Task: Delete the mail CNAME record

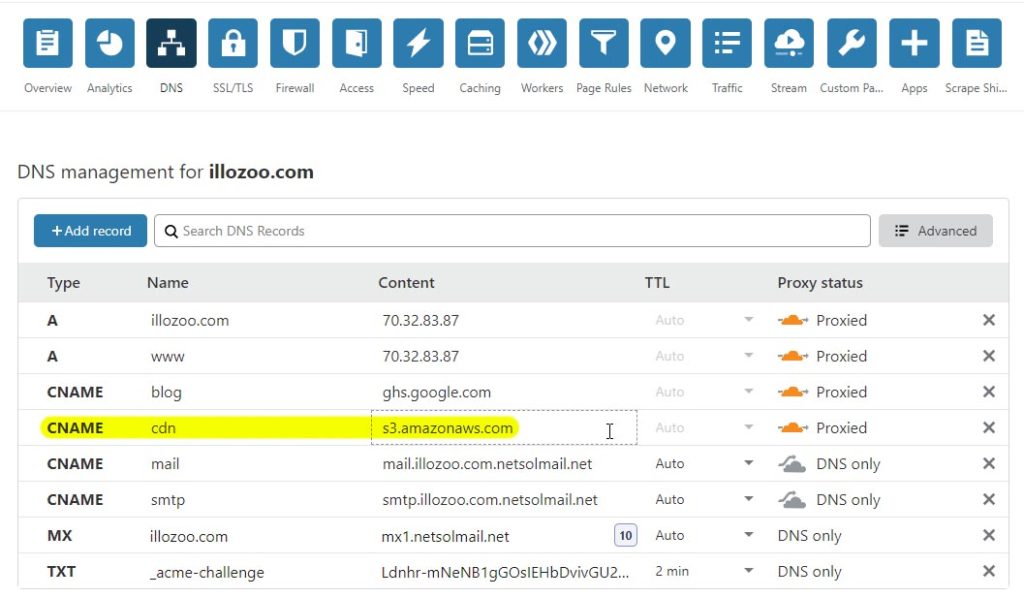Action: (989, 464)
